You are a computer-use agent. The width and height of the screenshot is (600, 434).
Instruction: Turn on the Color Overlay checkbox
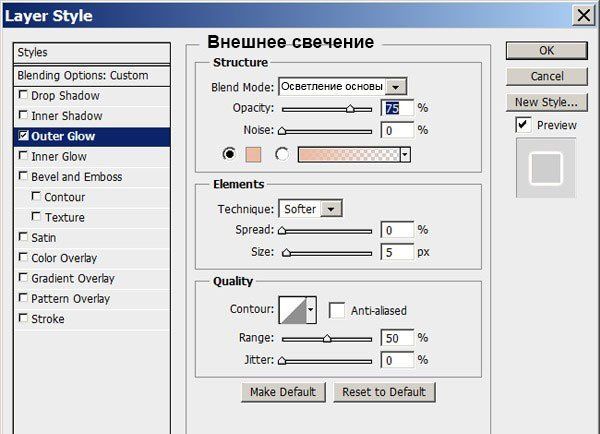coord(23,257)
